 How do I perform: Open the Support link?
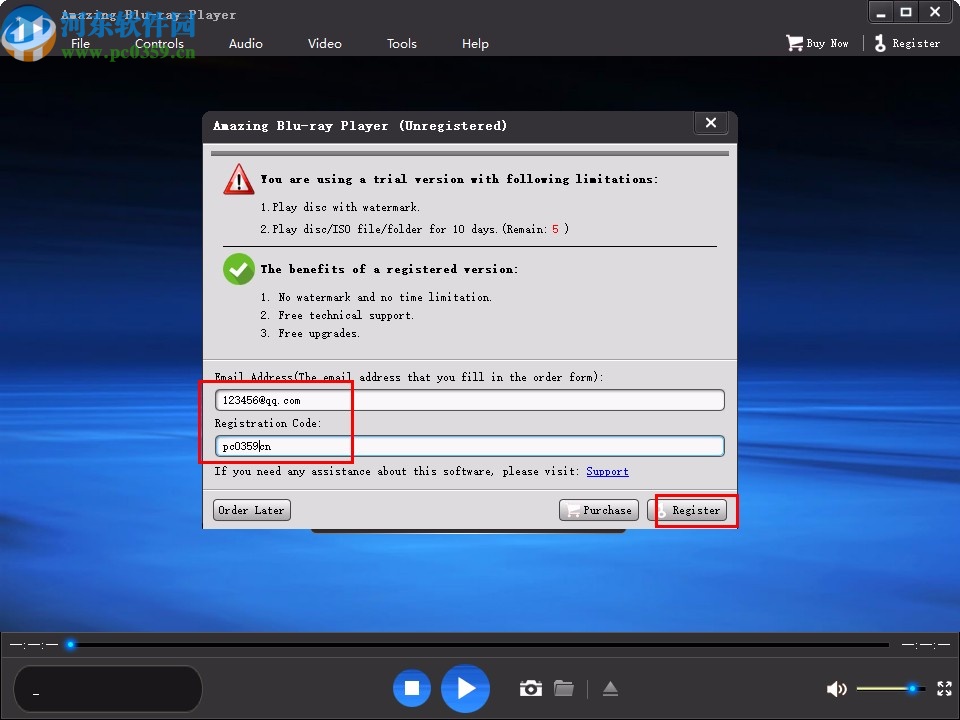(607, 471)
